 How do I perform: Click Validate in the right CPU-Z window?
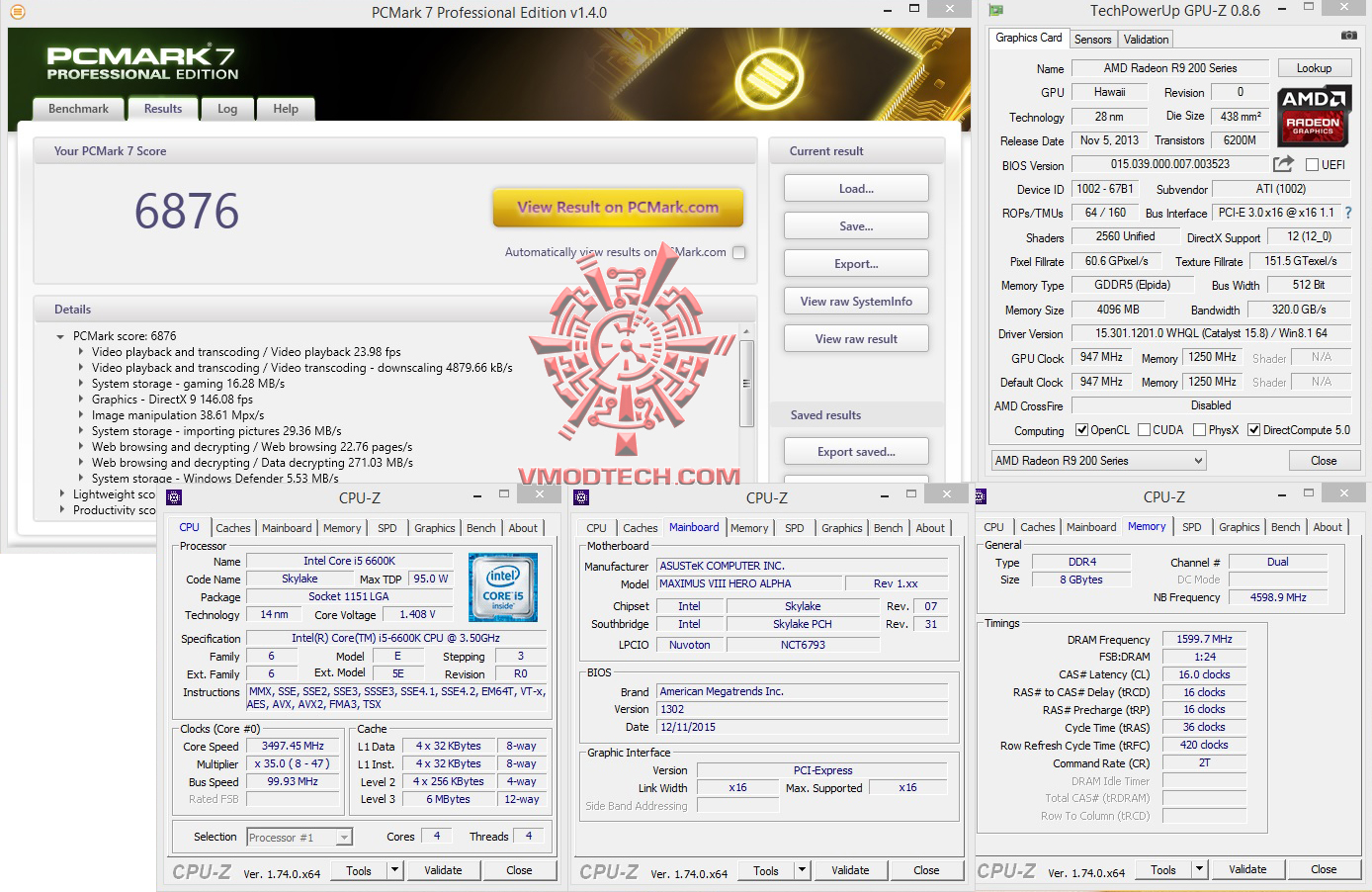[x=1247, y=869]
